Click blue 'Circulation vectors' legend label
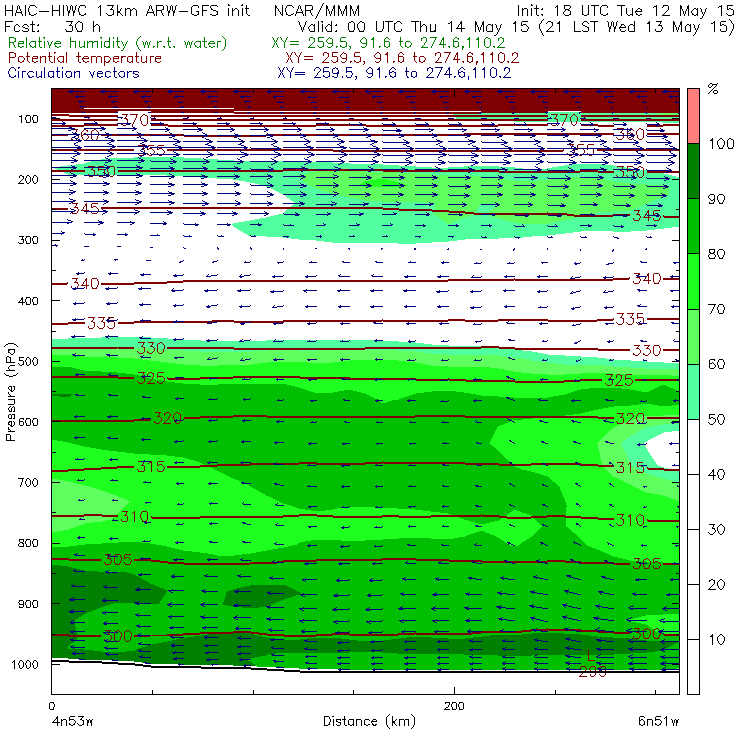740x740 pixels. [73, 73]
